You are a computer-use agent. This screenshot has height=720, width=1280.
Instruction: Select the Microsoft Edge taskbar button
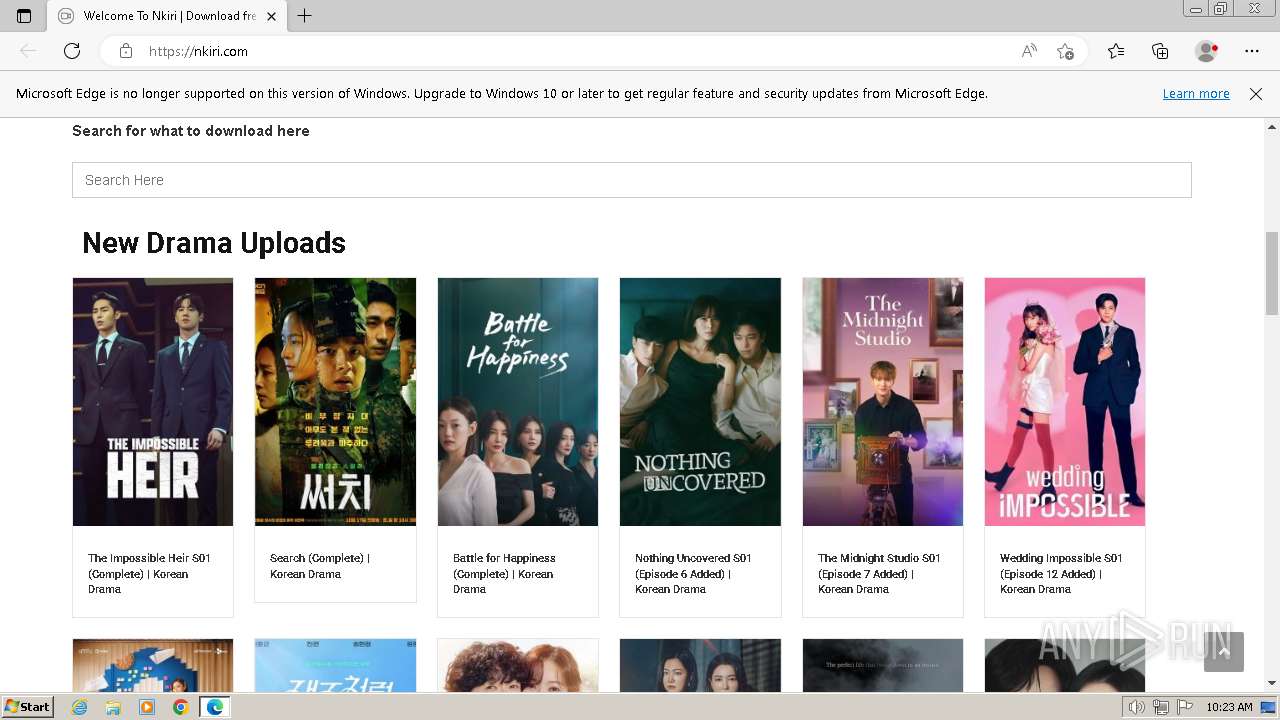click(214, 707)
